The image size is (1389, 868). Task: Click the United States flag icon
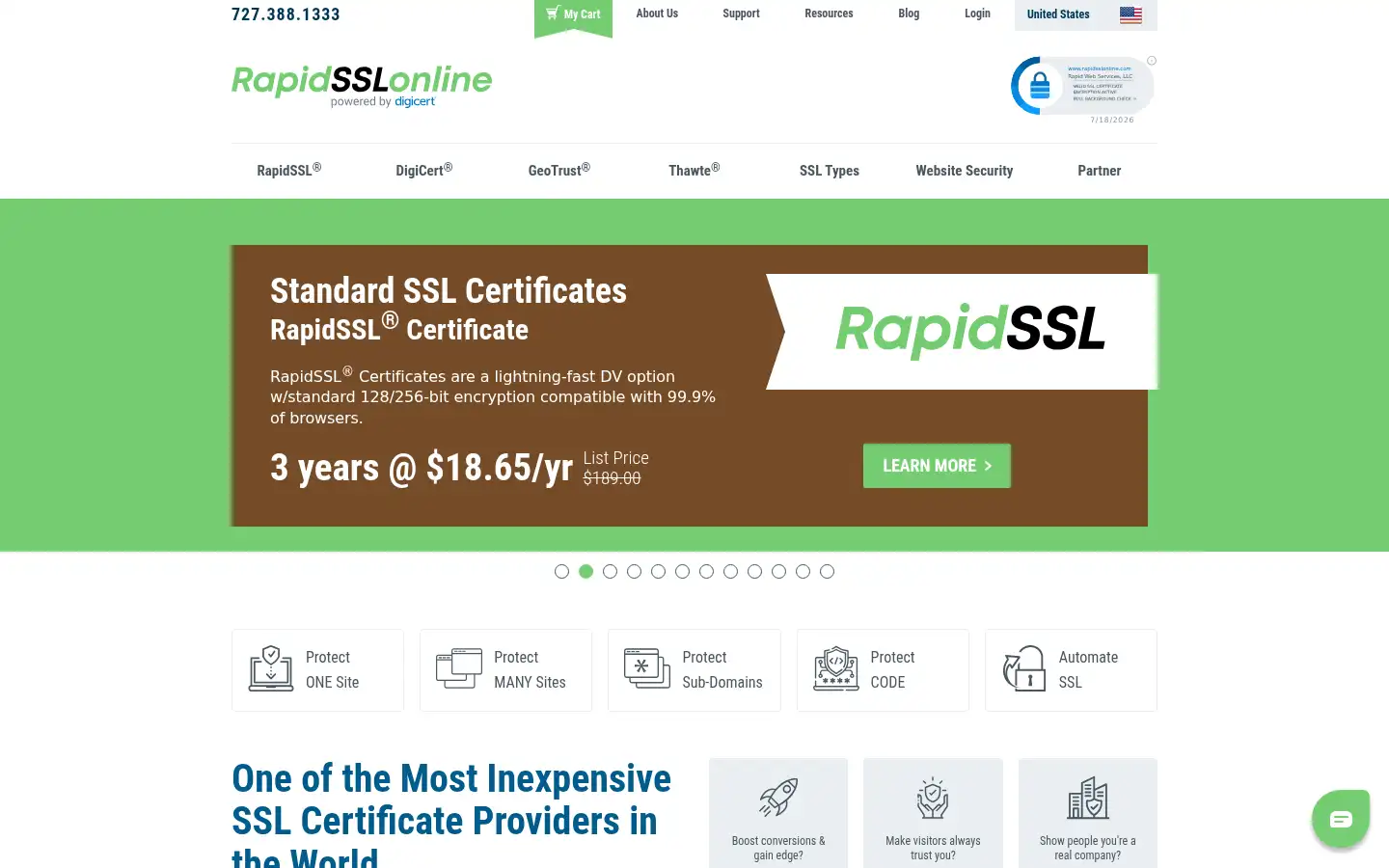(x=1130, y=14)
